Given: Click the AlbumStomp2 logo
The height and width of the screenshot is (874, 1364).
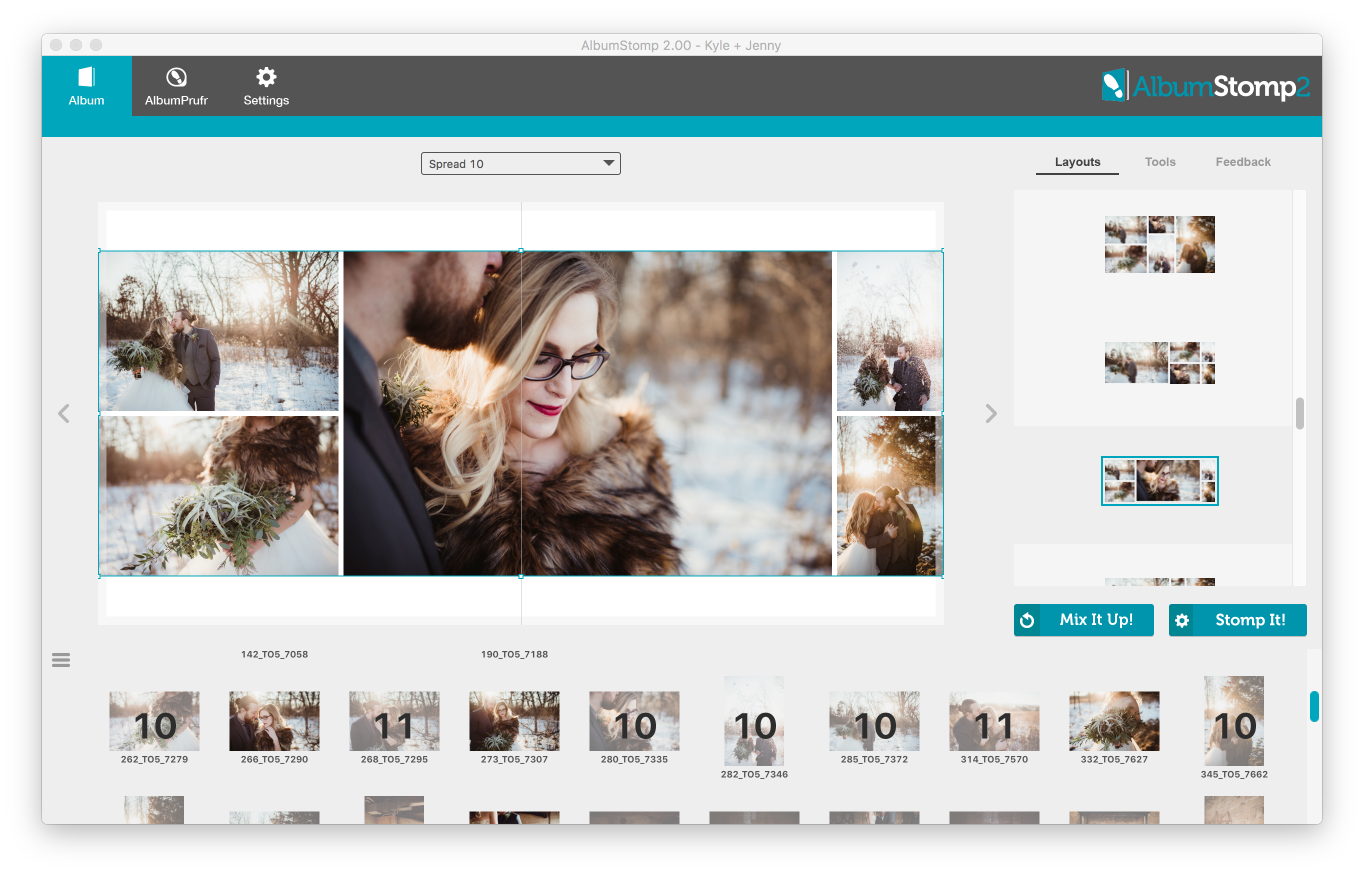Looking at the screenshot, I should [x=1205, y=86].
